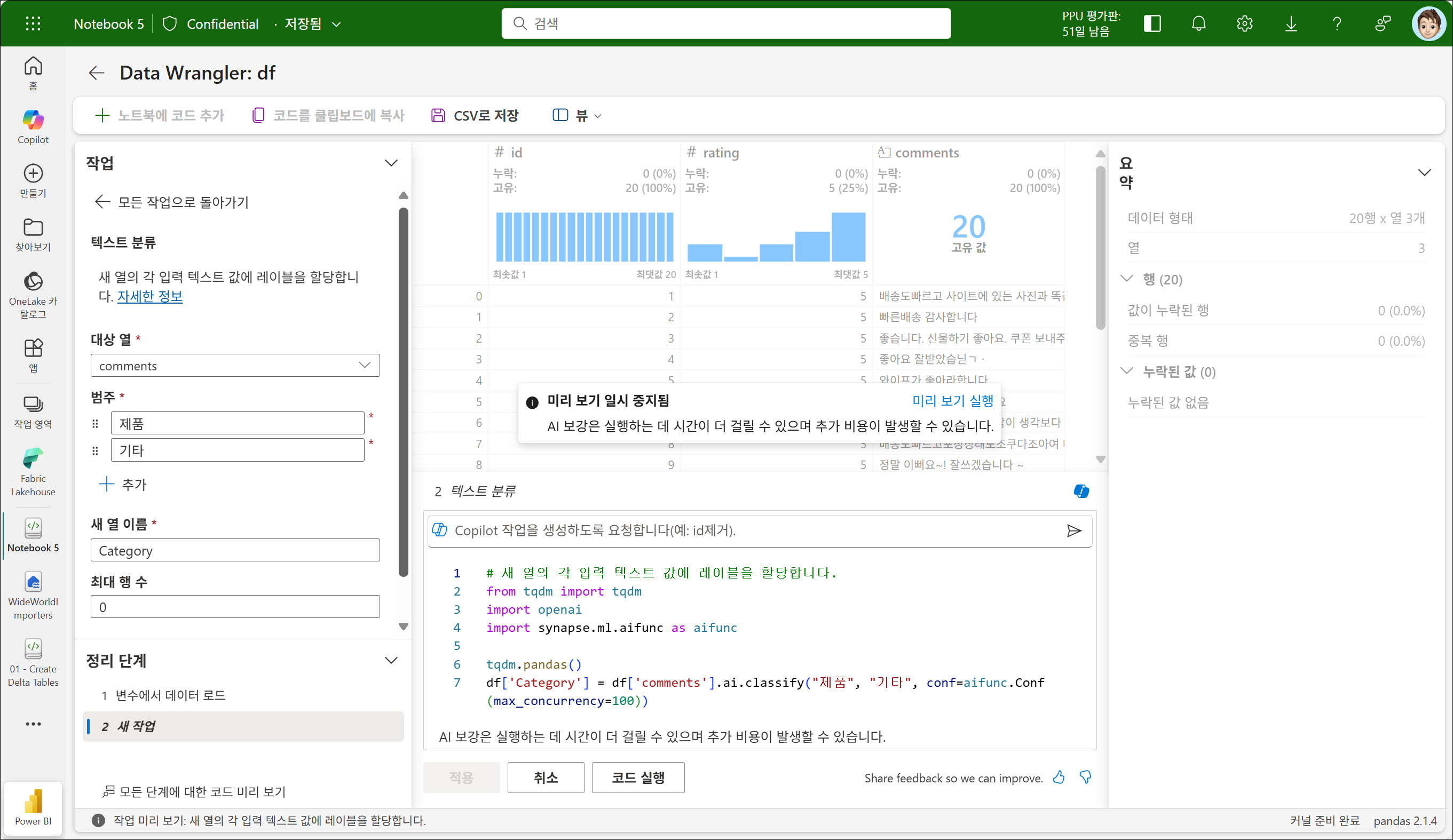Open the 뷰 dropdown menu
This screenshot has width=1453, height=840.
click(577, 115)
